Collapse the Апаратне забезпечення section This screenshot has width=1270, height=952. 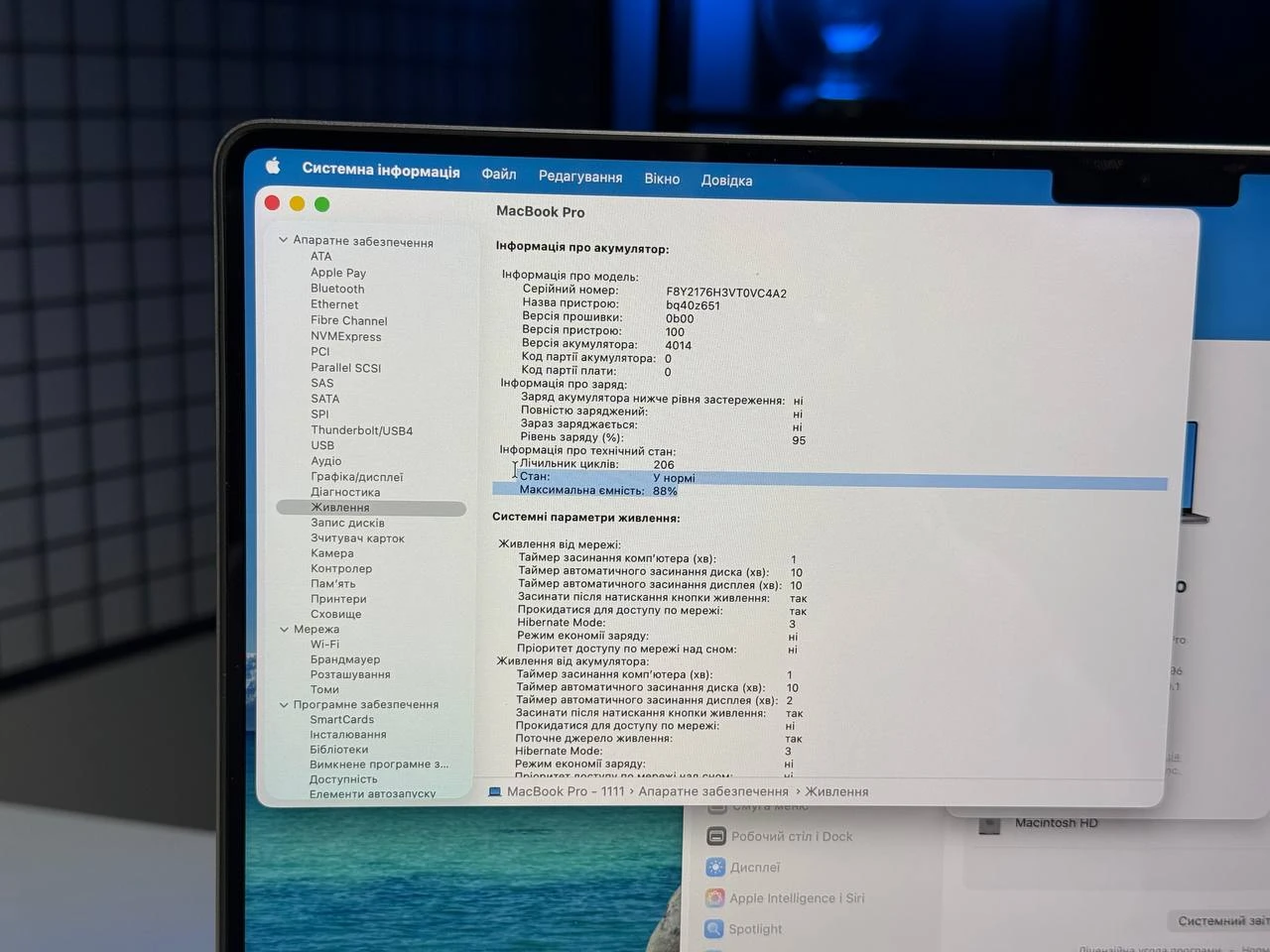tap(284, 239)
